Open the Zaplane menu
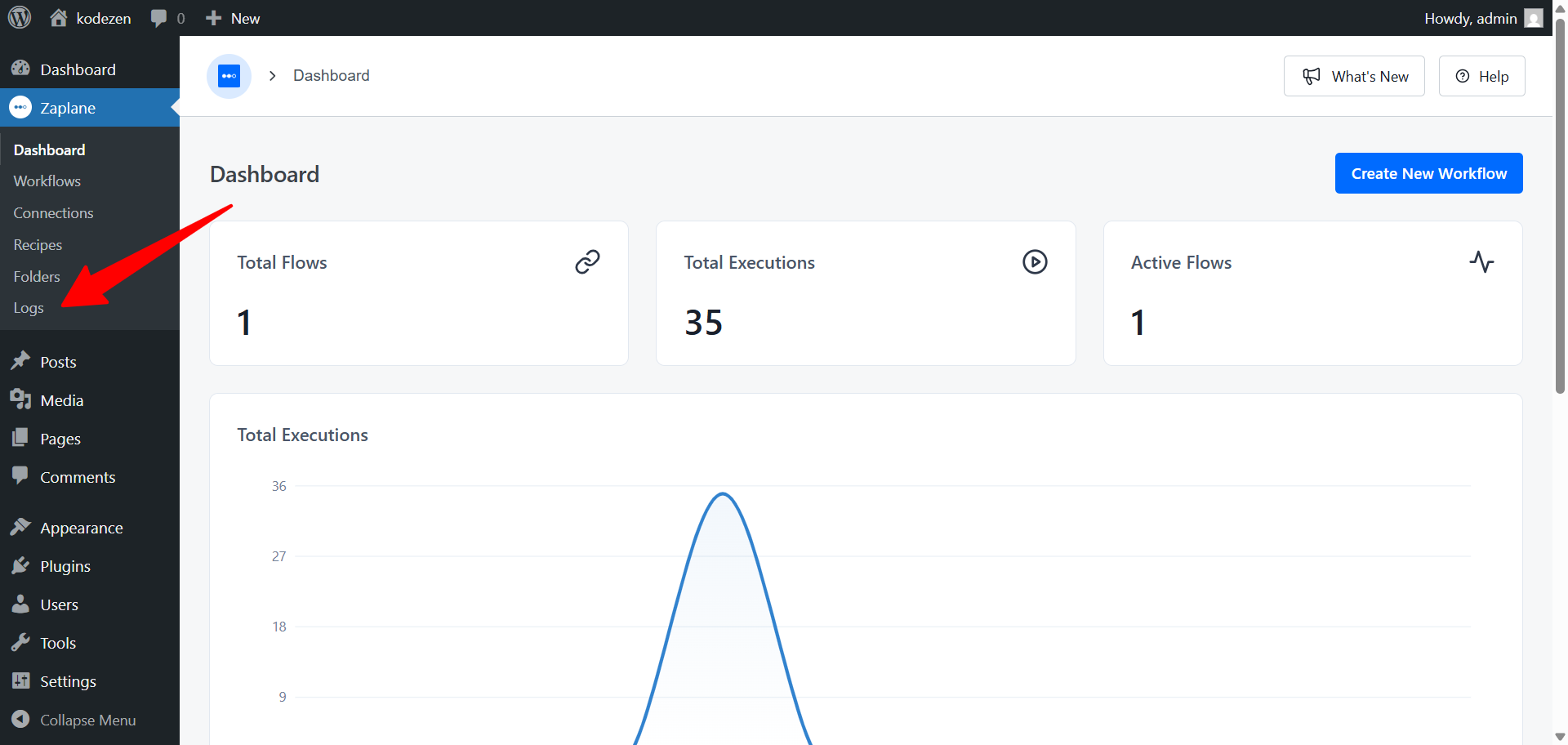 click(90, 108)
